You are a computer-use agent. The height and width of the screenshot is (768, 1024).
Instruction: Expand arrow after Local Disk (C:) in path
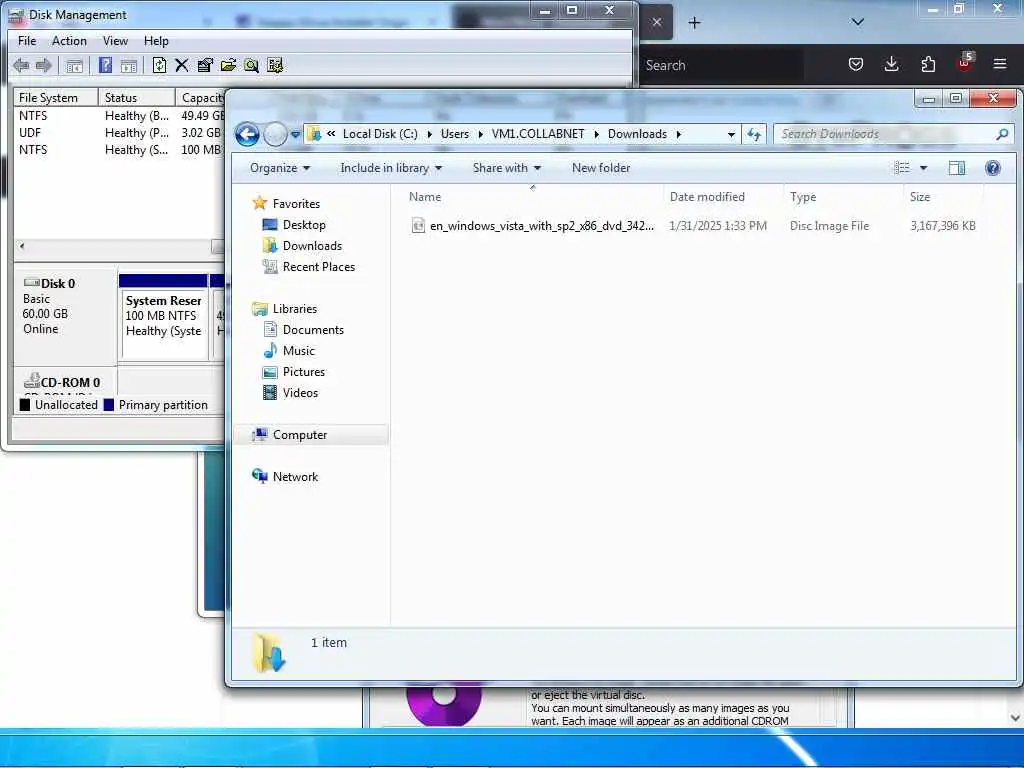pos(430,134)
